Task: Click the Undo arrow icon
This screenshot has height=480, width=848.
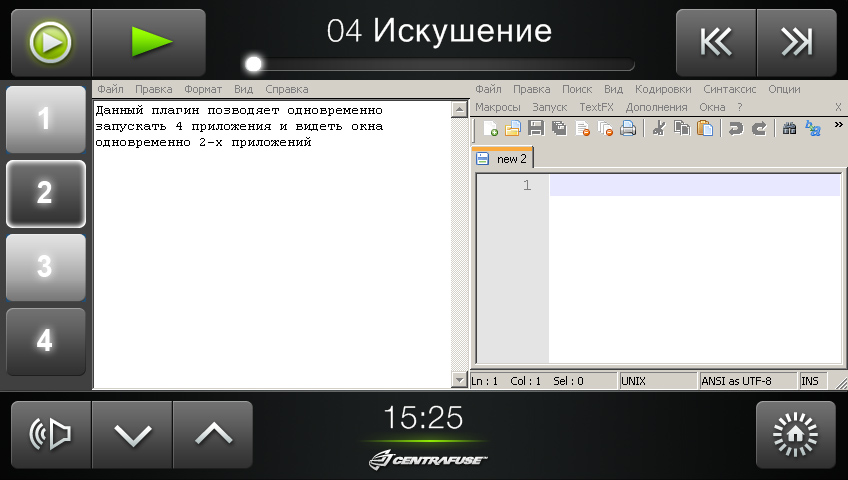Action: click(736, 128)
